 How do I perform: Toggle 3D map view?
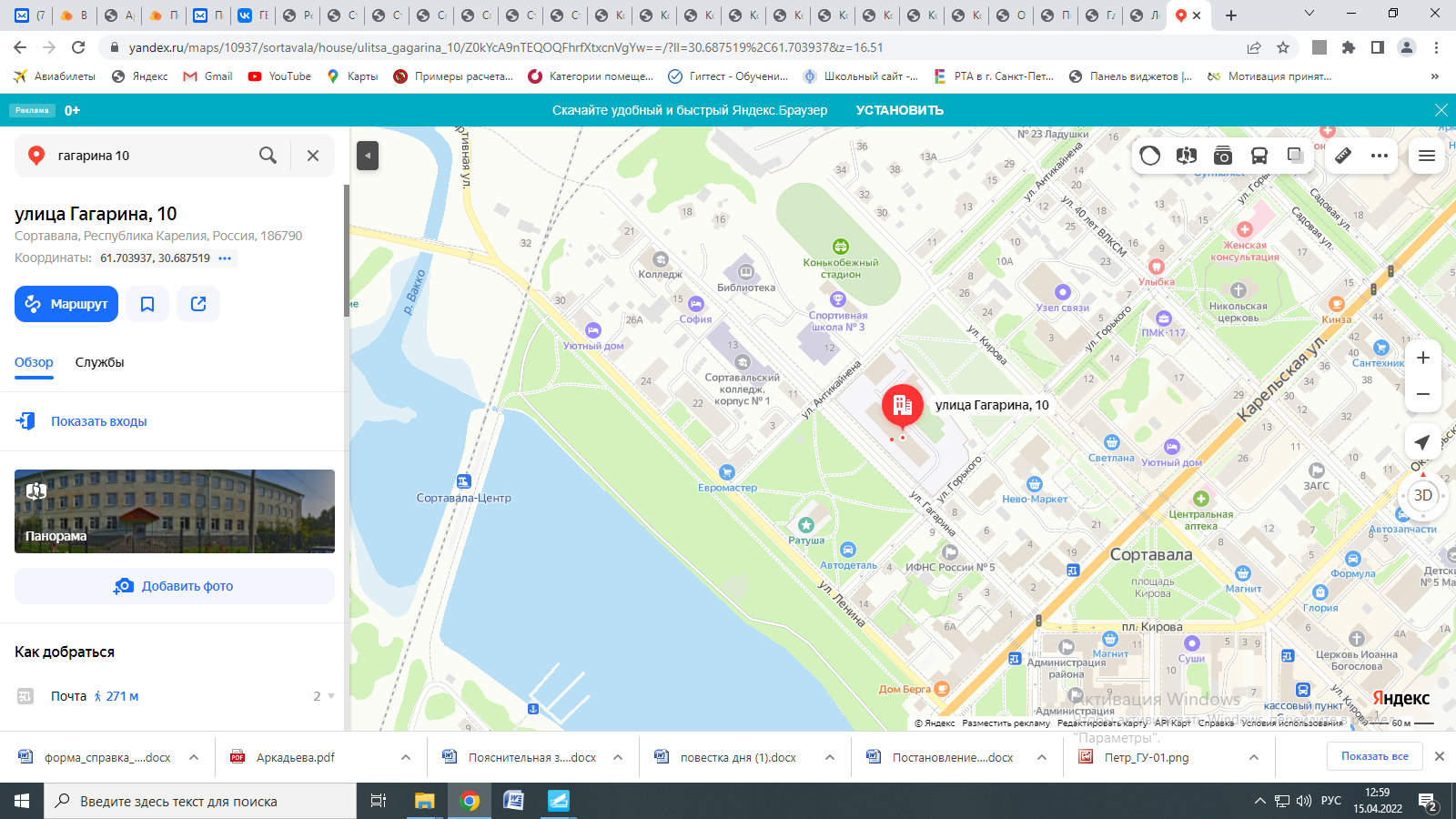pyautogui.click(x=1423, y=495)
